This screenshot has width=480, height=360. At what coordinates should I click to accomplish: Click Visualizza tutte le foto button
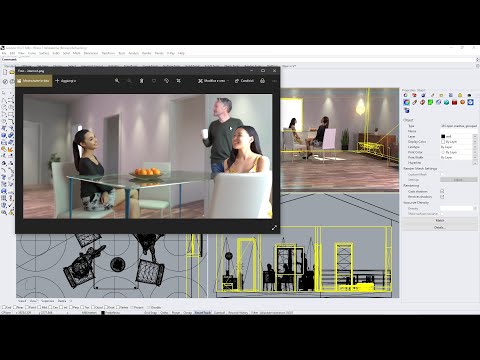(x=33, y=81)
